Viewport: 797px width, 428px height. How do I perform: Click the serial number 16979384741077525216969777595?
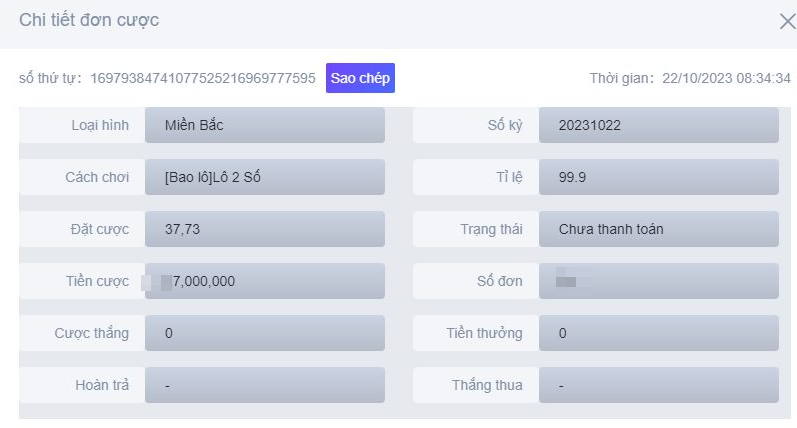click(x=203, y=78)
